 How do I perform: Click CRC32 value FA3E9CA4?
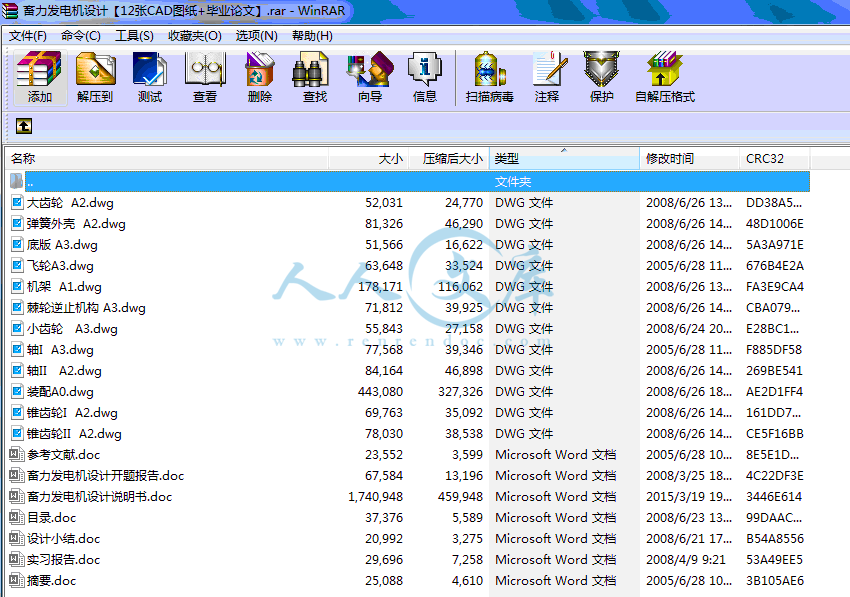pos(775,286)
